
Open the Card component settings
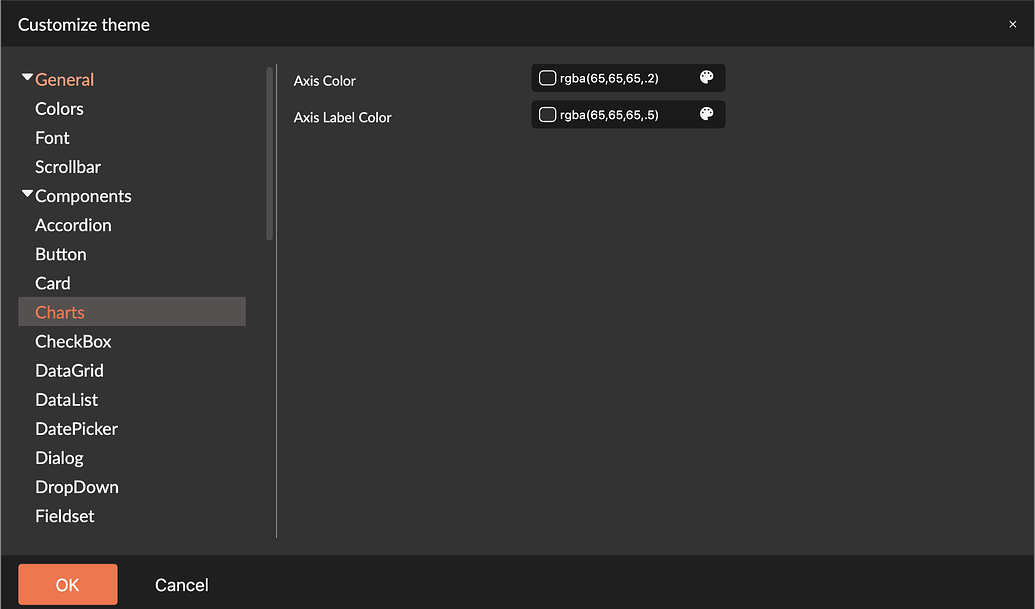[52, 282]
